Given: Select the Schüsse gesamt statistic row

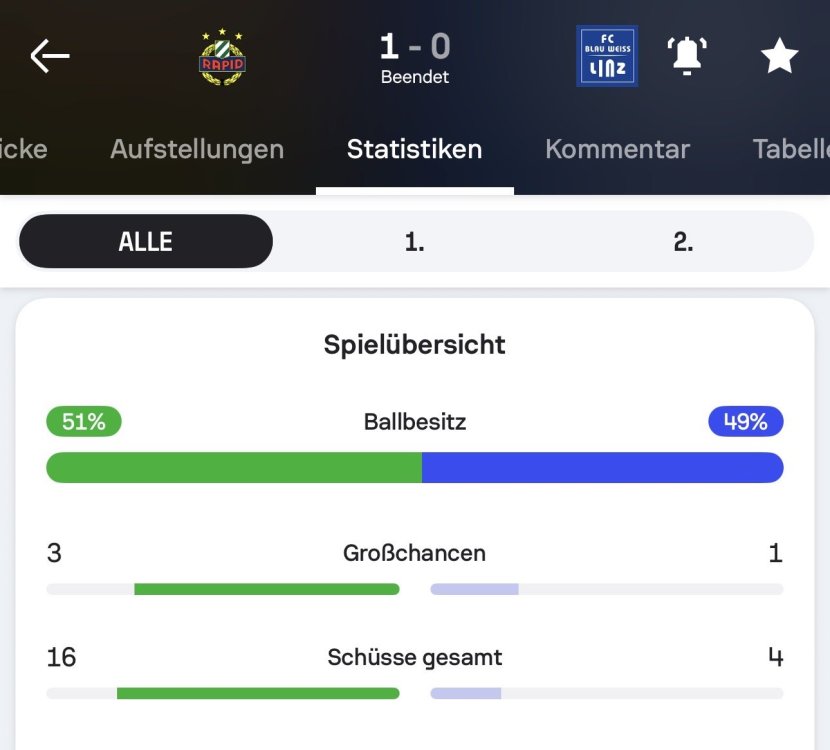Looking at the screenshot, I should pyautogui.click(x=415, y=657).
